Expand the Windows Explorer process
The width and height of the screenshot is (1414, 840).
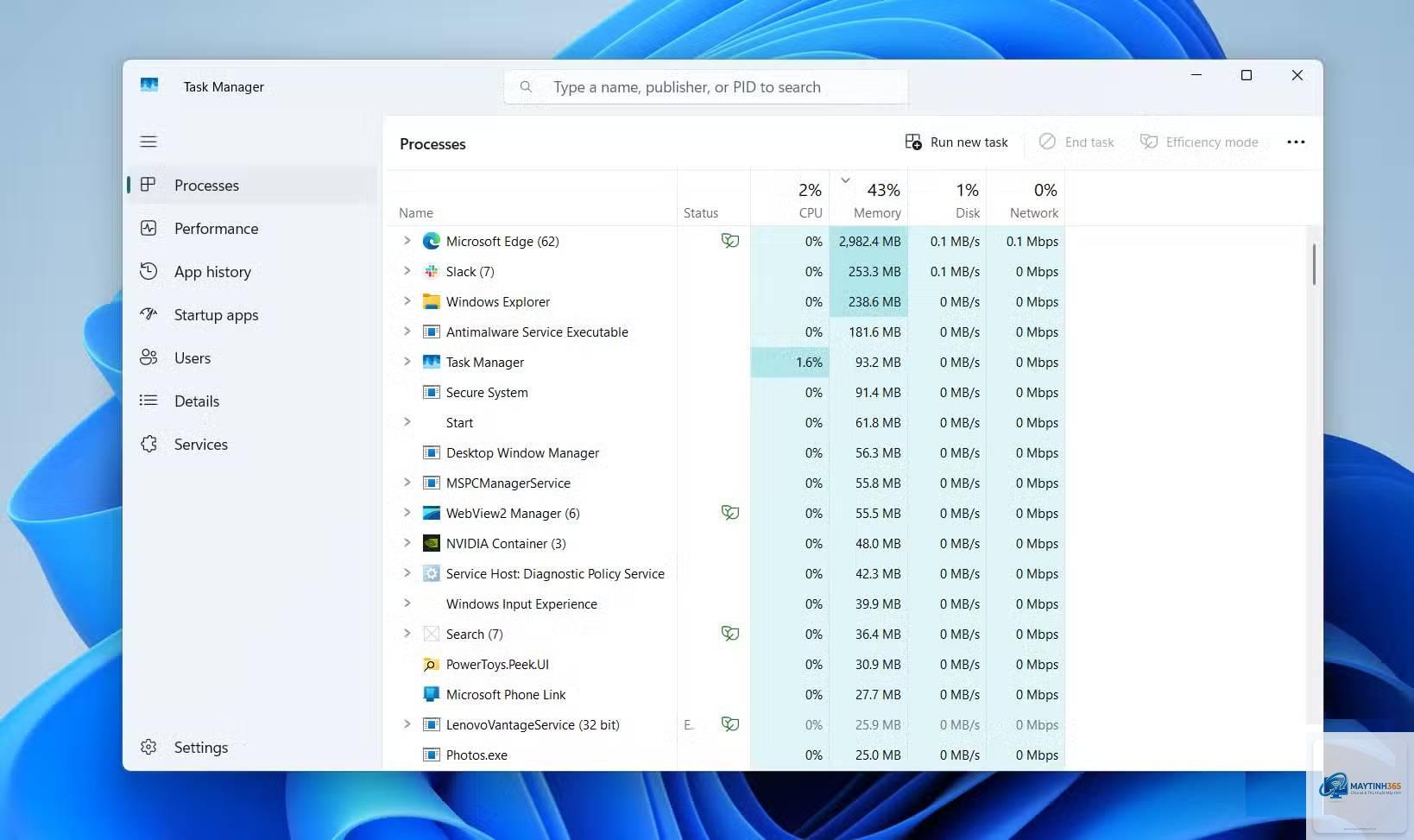(407, 301)
